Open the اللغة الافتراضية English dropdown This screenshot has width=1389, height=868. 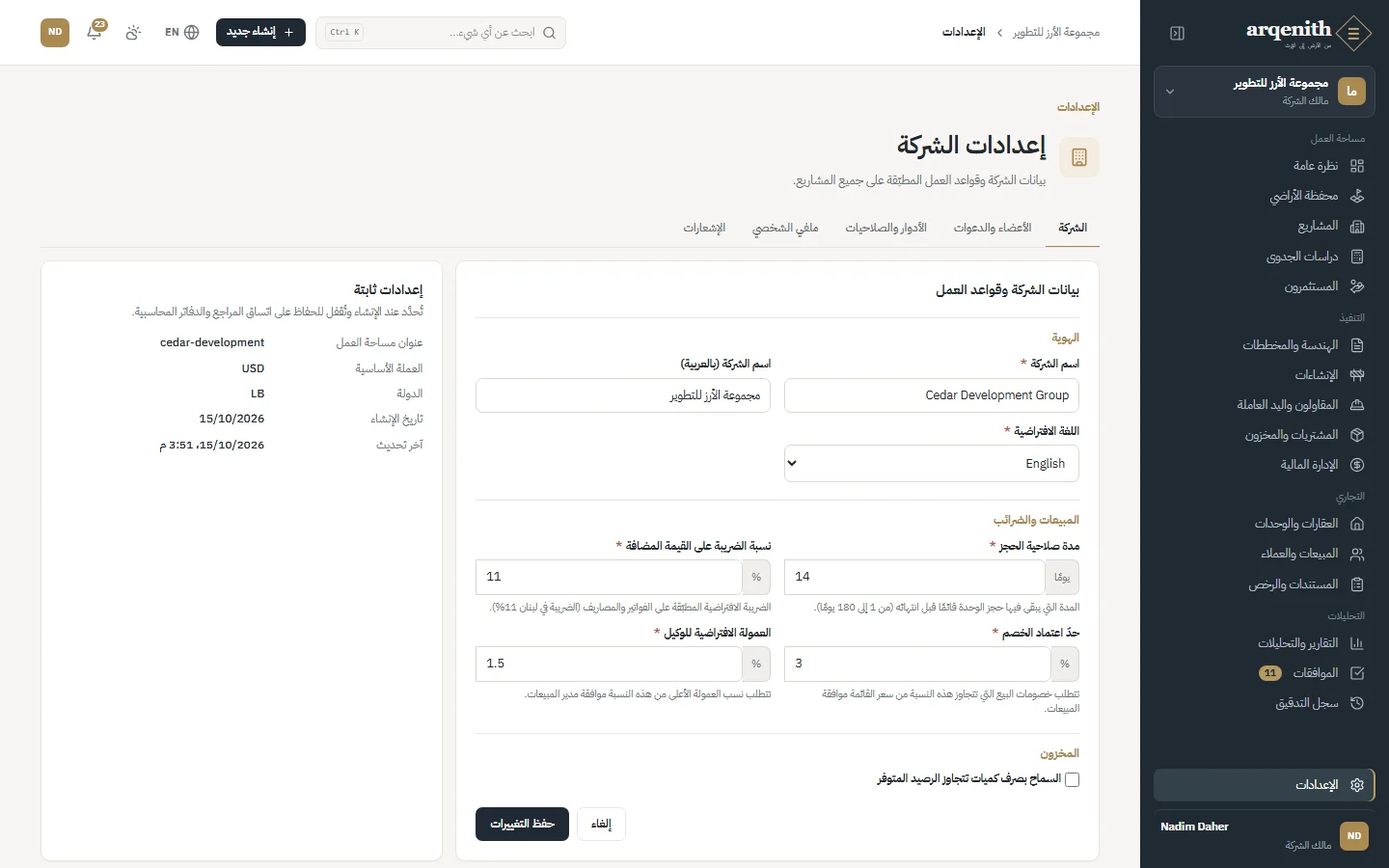932,464
